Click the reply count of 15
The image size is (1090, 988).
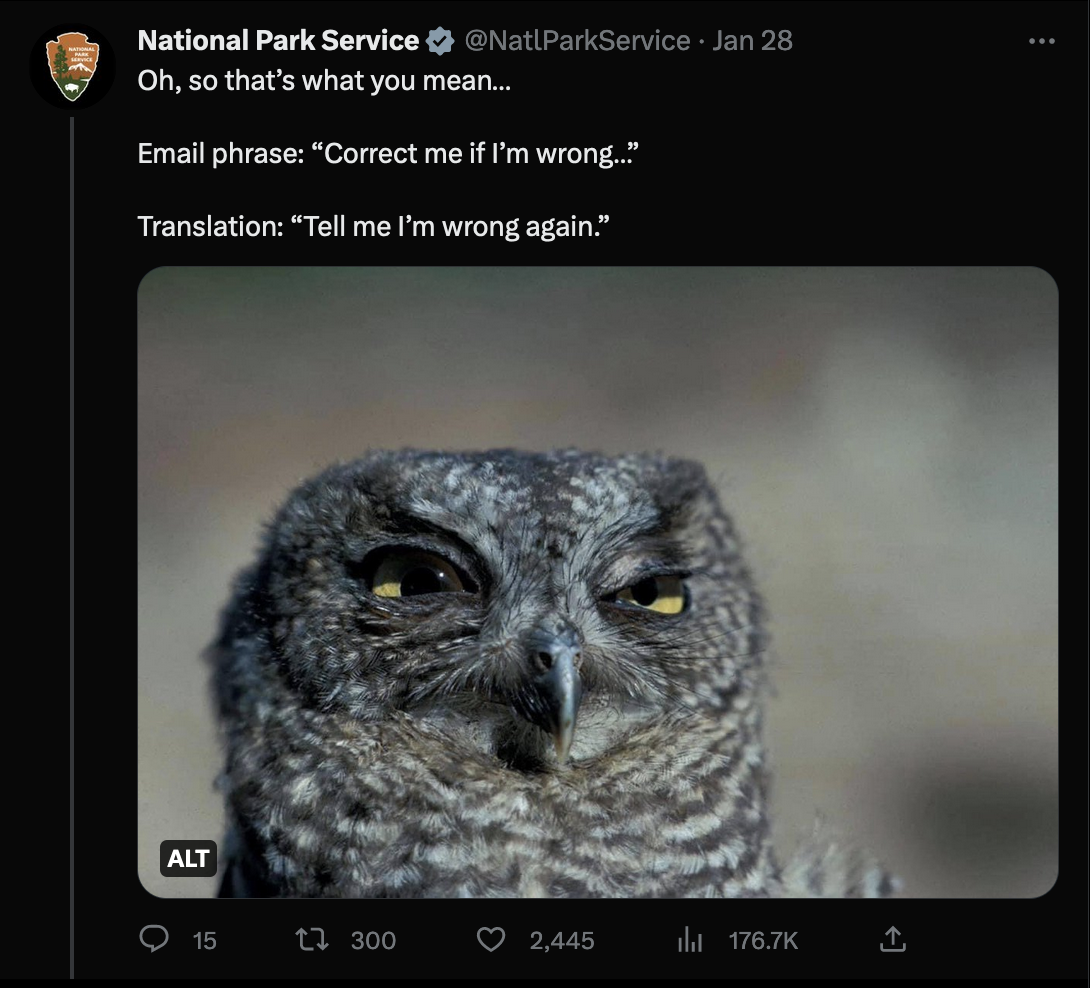click(x=204, y=940)
